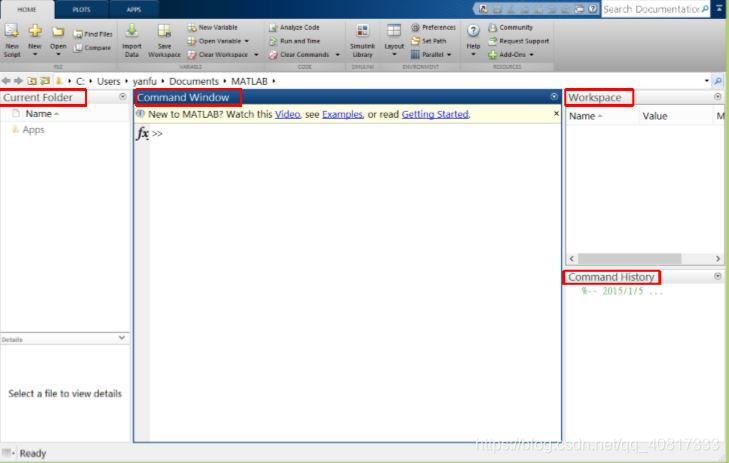Expand the Add-Ons dropdown arrow
The image size is (729, 463).
[x=531, y=54]
